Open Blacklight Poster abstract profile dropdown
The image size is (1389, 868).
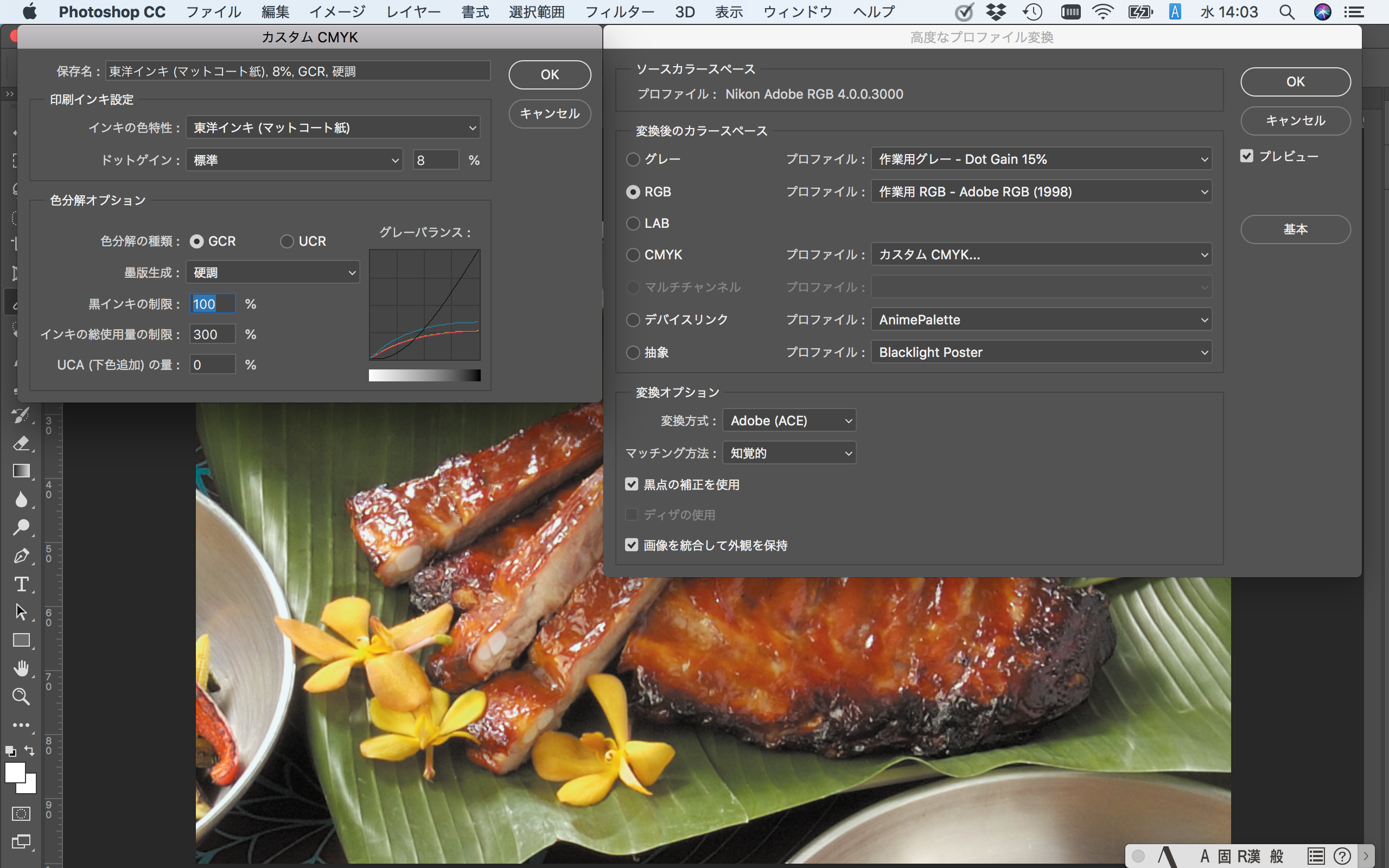coord(1041,353)
